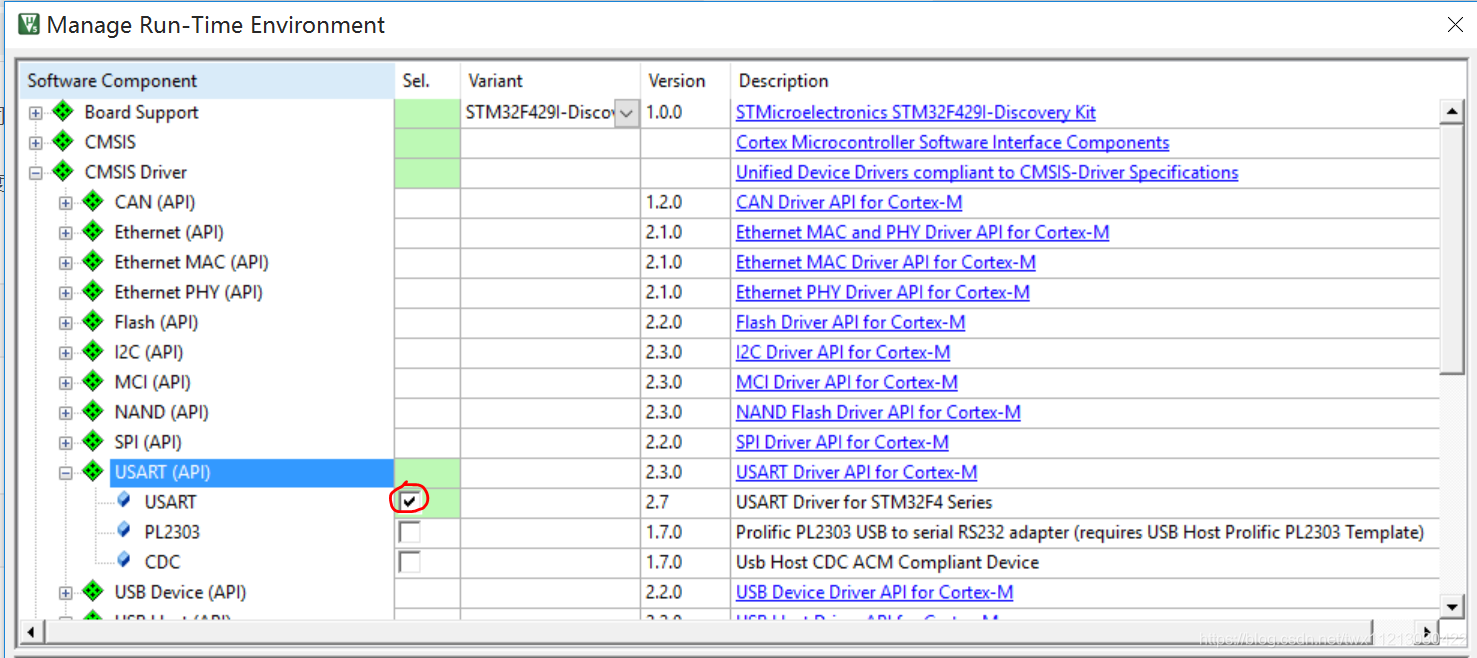1477x658 pixels.
Task: Collapse the CMSIS Driver tree node
Action: pyautogui.click(x=34, y=172)
